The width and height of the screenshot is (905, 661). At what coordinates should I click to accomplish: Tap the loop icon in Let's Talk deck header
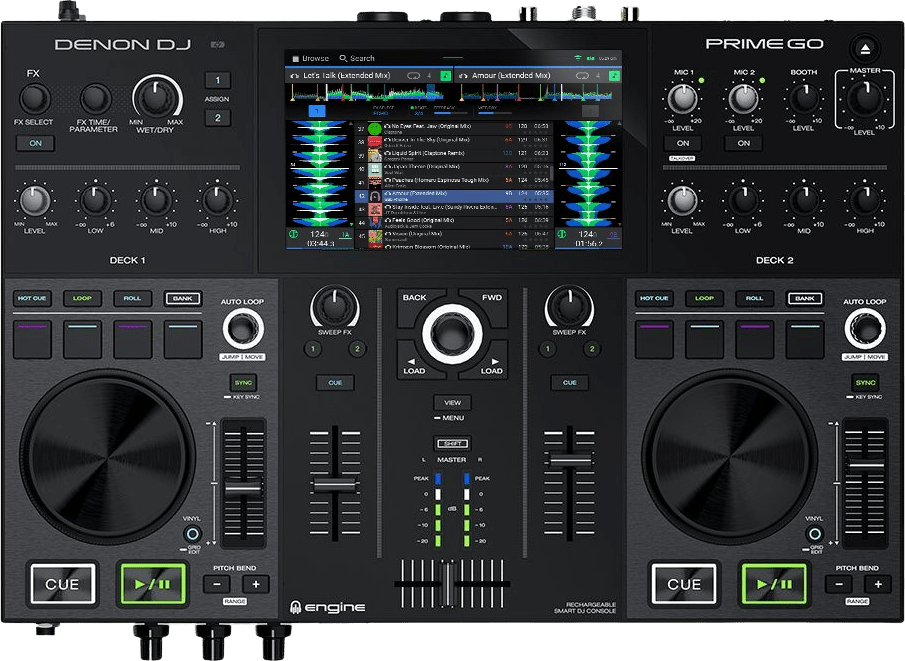(413, 76)
